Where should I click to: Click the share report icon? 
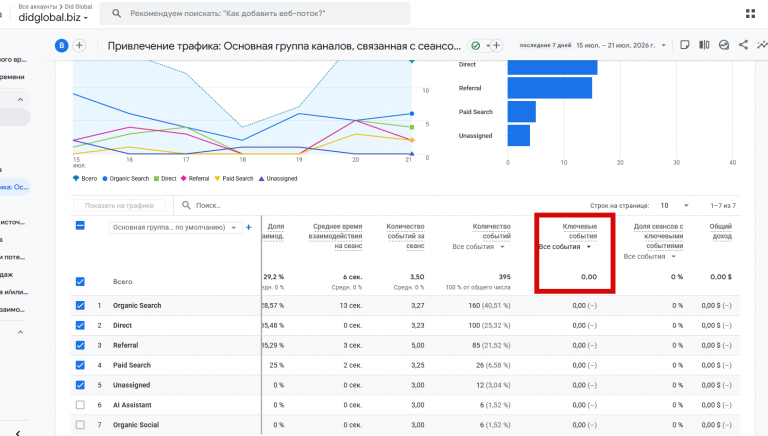[x=743, y=45]
